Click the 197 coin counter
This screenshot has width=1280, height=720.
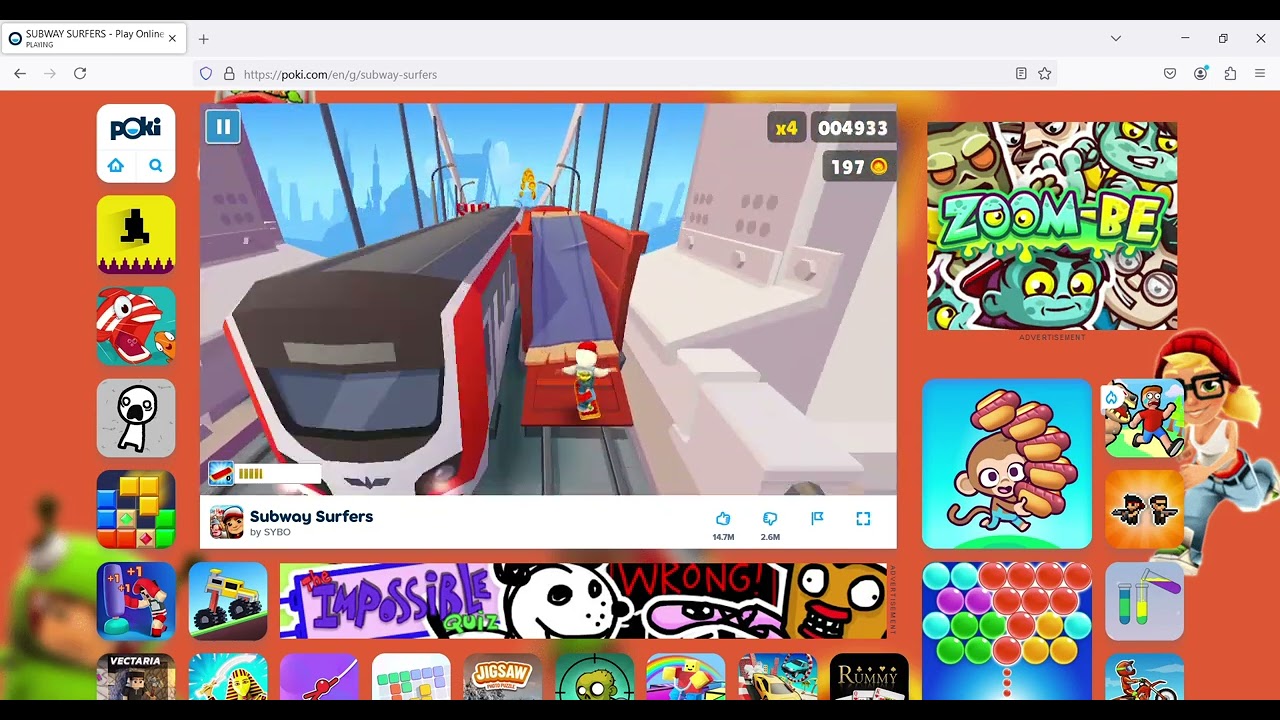858,167
